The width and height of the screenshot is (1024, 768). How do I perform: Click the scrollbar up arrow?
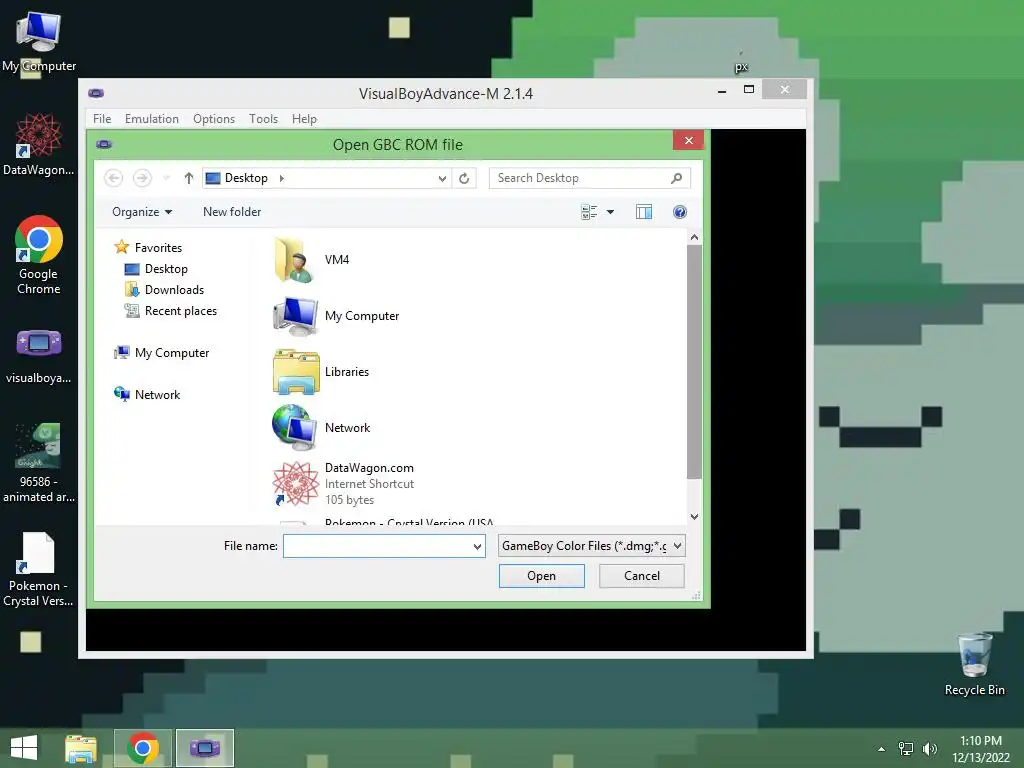tap(694, 238)
